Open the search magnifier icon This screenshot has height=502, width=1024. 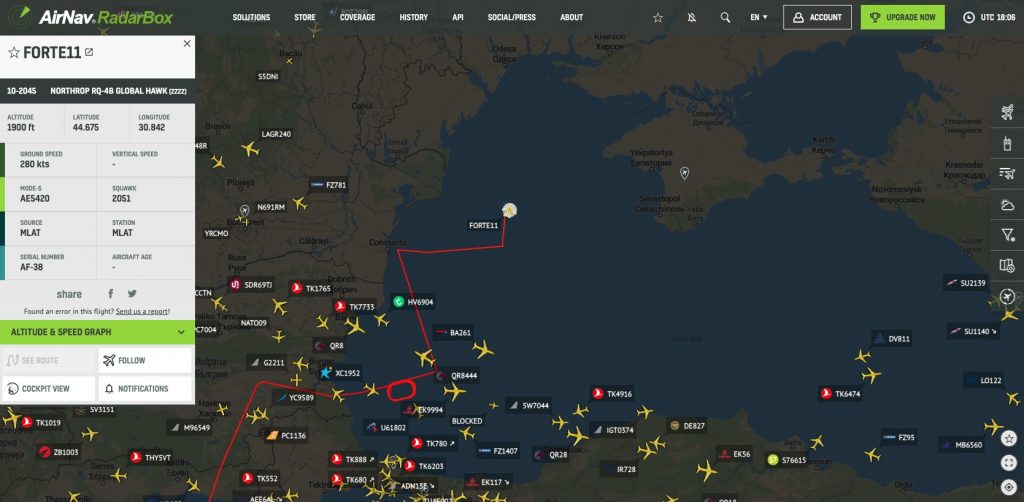point(725,18)
